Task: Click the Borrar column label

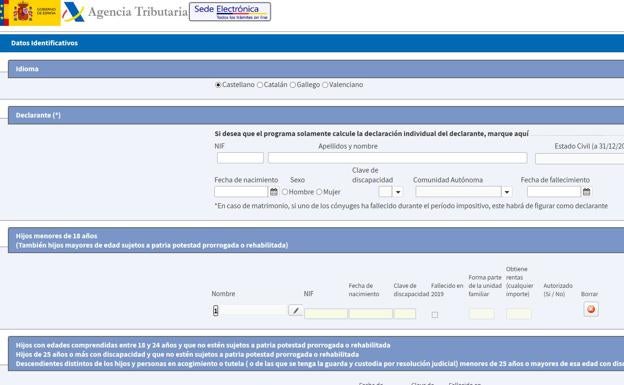Action: tap(589, 294)
